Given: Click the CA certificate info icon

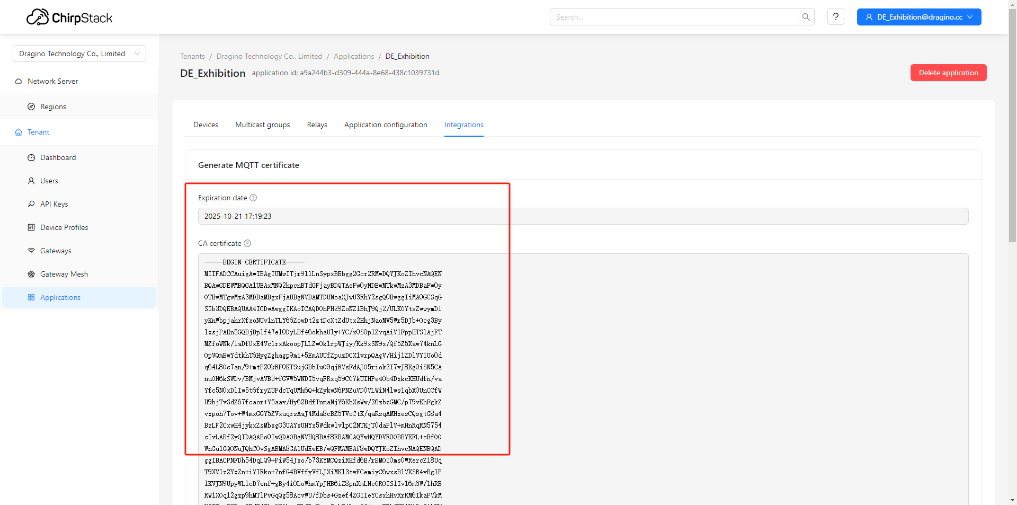Looking at the screenshot, I should tap(247, 243).
